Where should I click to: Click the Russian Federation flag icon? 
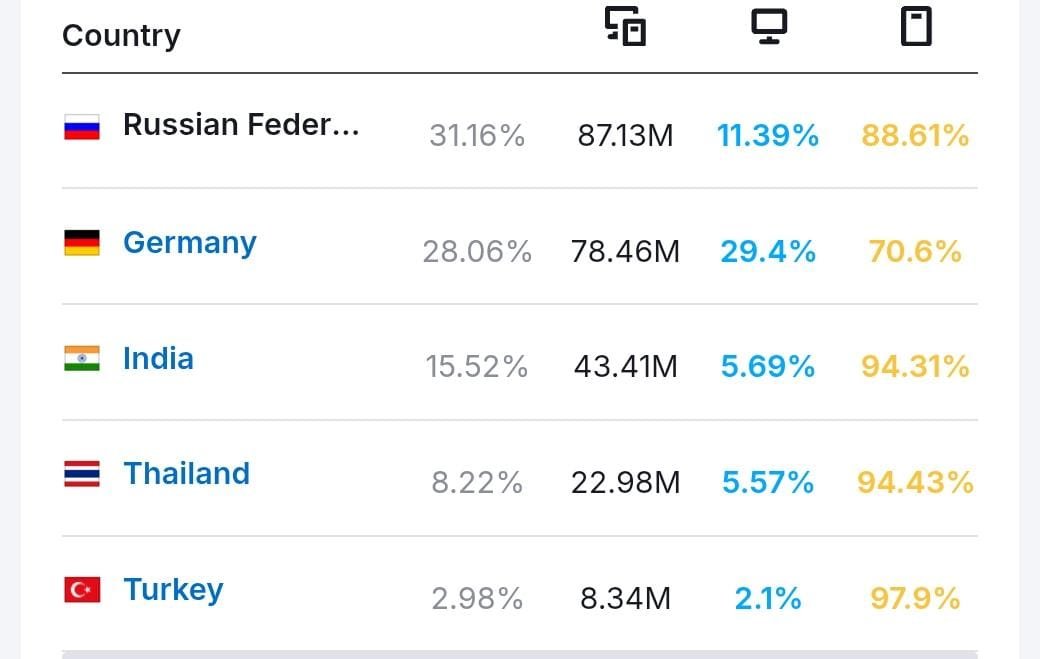coord(82,127)
